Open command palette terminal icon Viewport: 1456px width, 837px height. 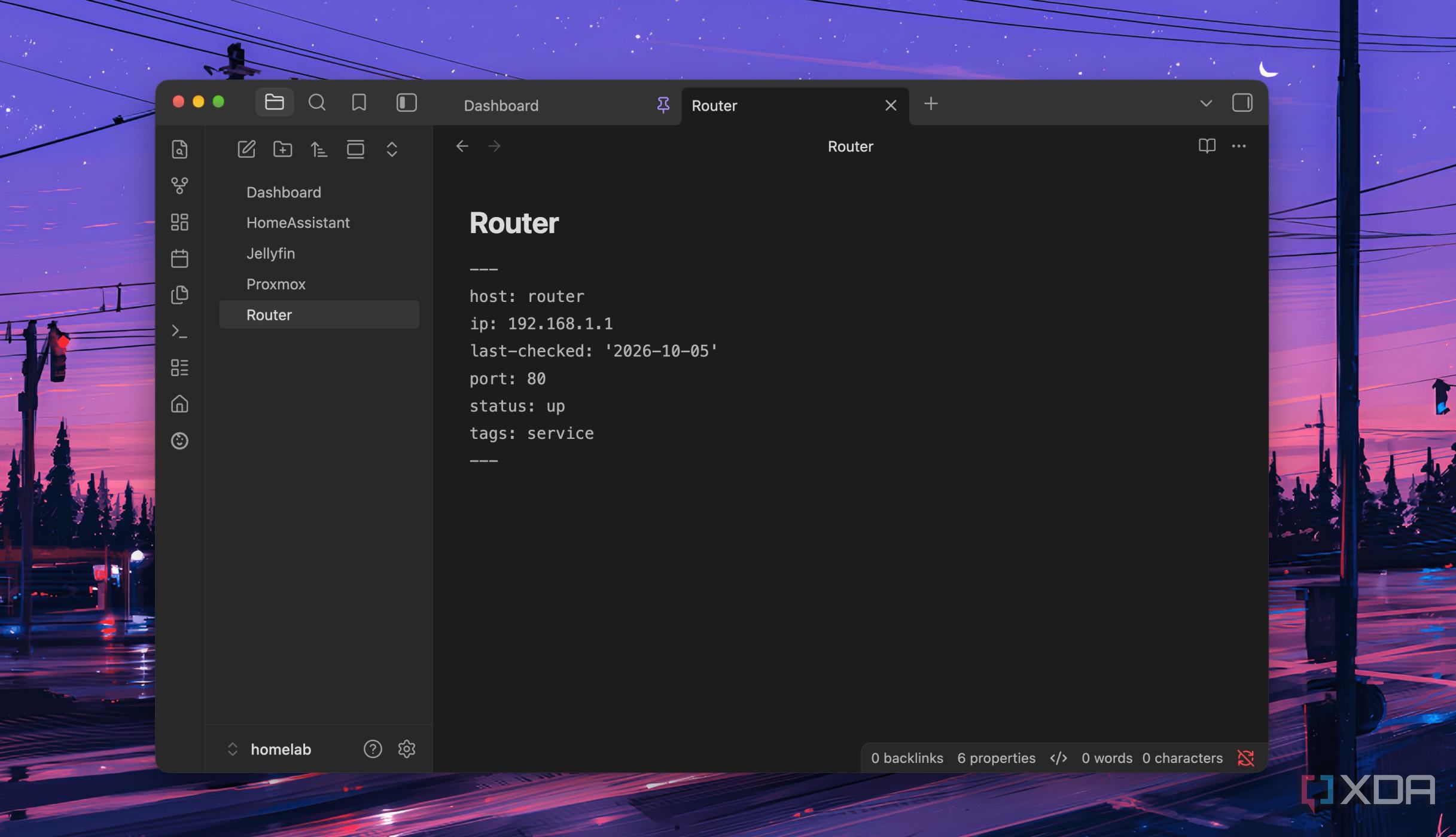[x=179, y=331]
